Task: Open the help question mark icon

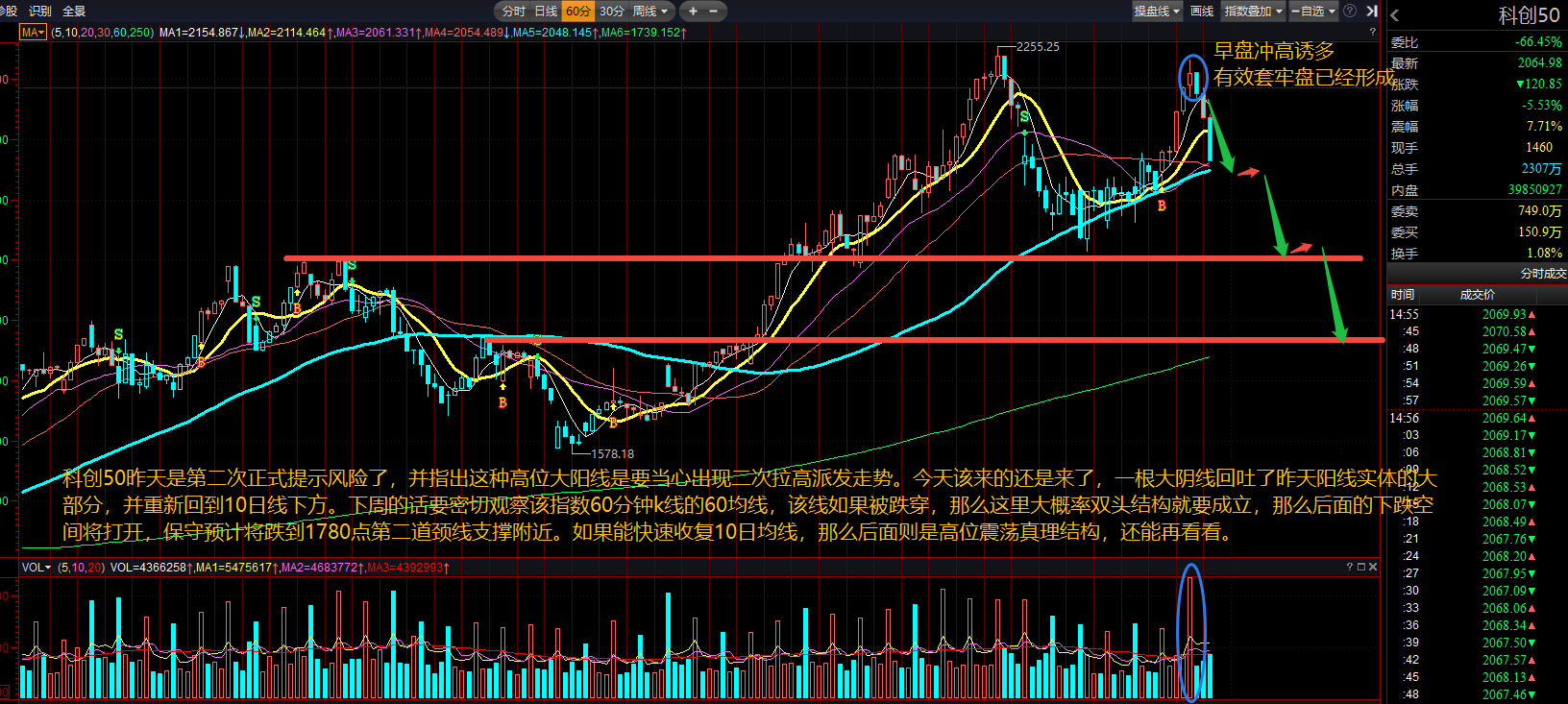Action: (1350, 11)
